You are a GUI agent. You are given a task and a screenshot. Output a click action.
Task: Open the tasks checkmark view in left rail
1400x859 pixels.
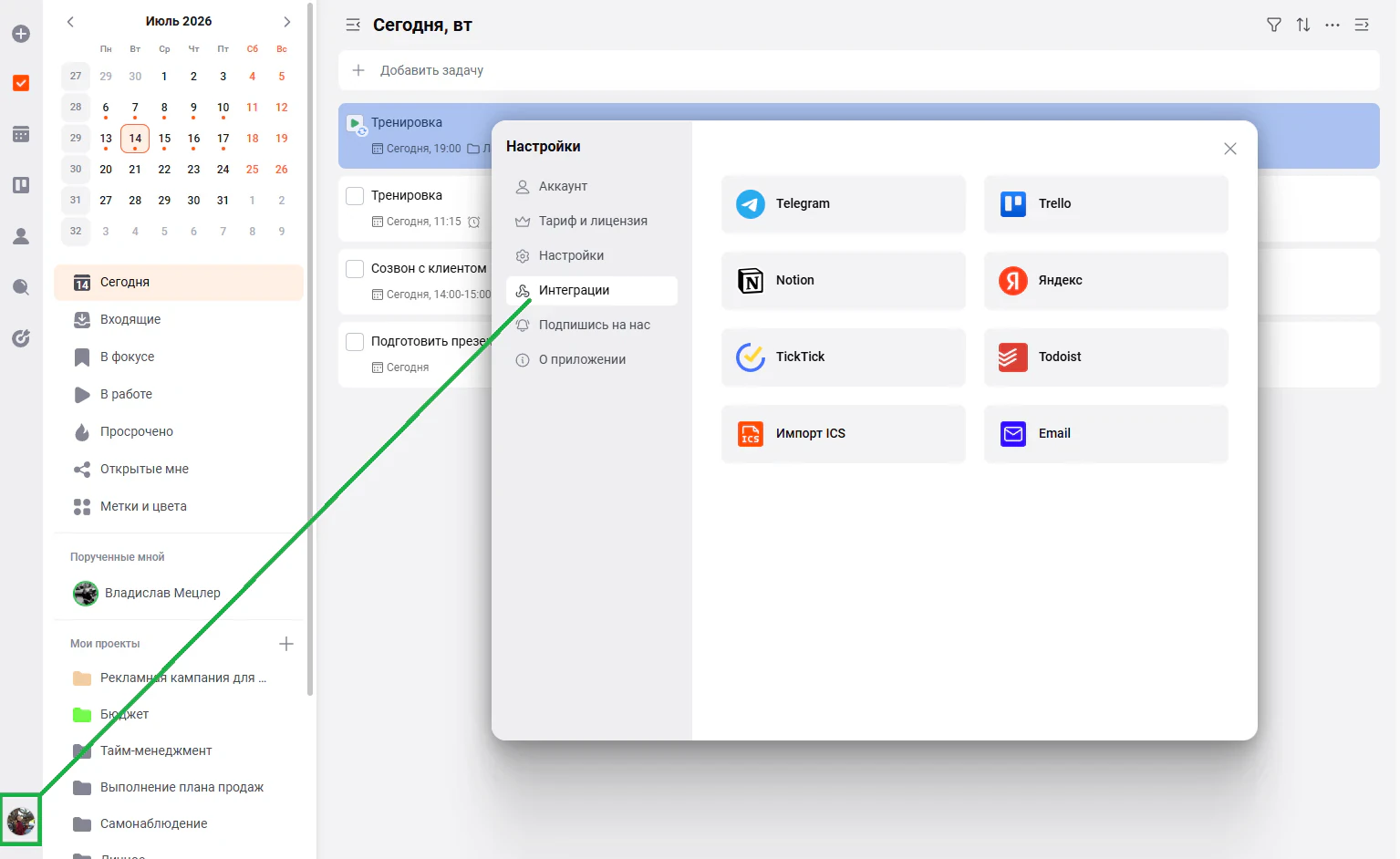[x=21, y=83]
